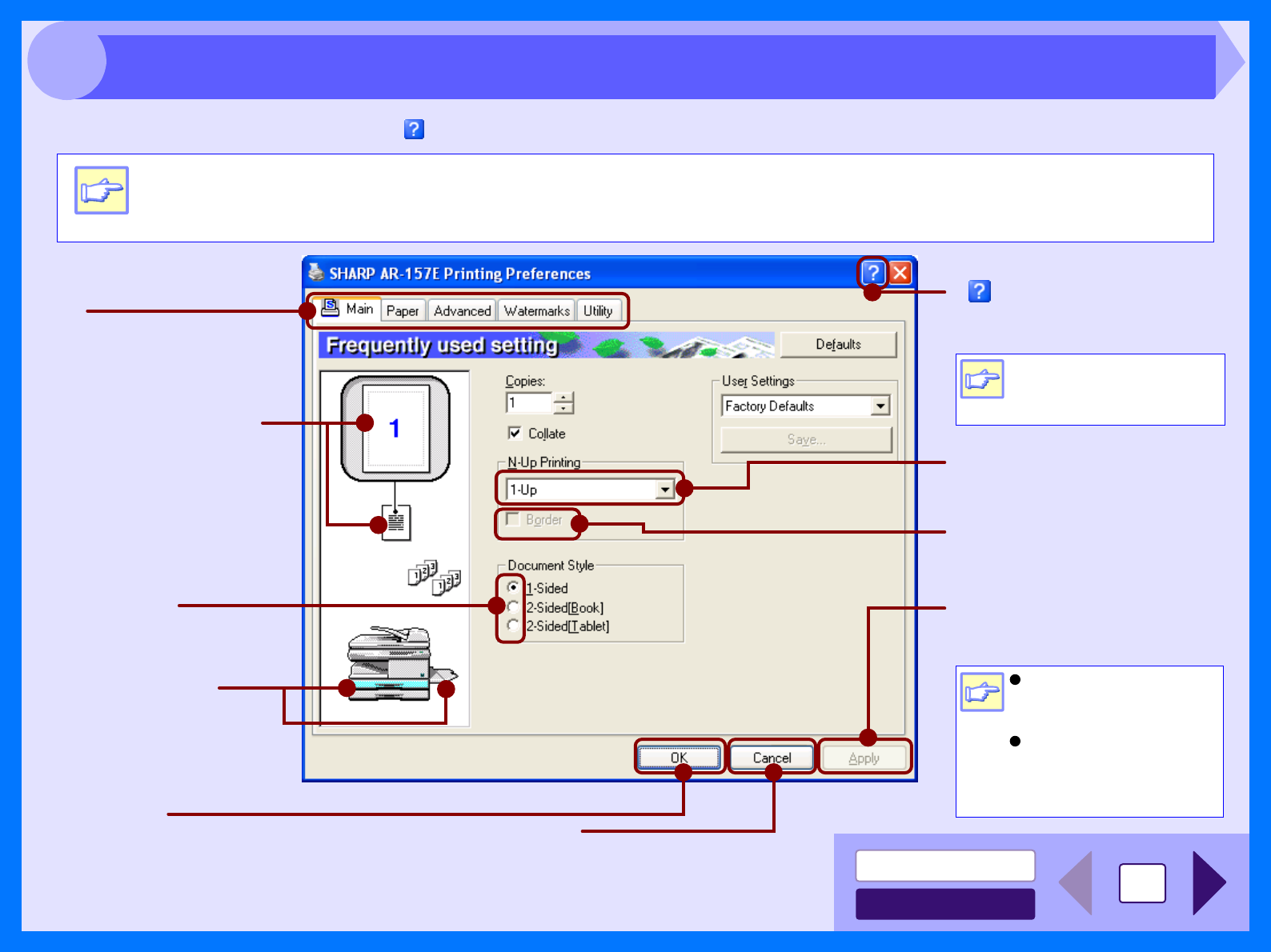Click the pointing-hand note icon in the top box

[102, 190]
